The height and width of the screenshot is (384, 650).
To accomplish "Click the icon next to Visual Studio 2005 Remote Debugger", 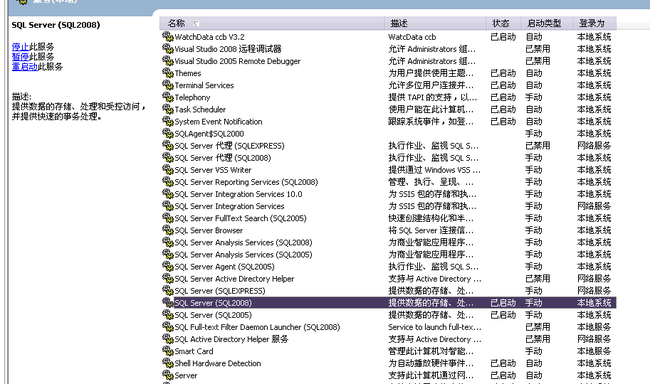I will 167,61.
